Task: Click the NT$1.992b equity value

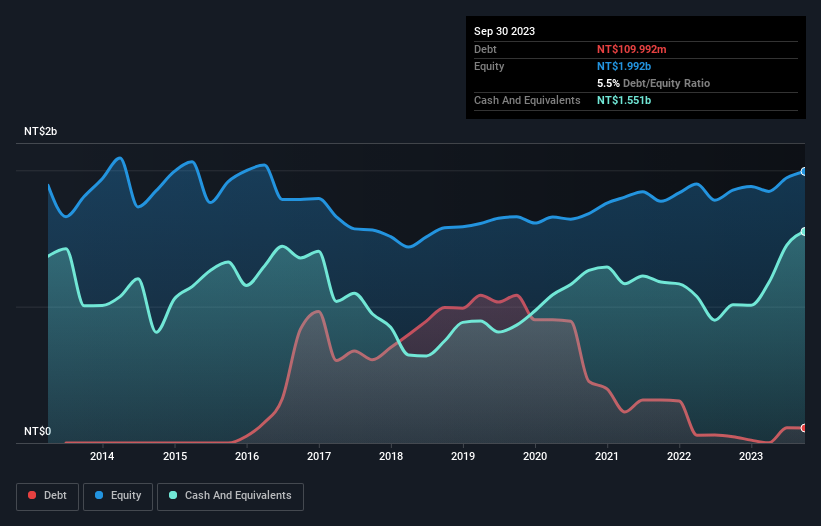Action: 624,66
